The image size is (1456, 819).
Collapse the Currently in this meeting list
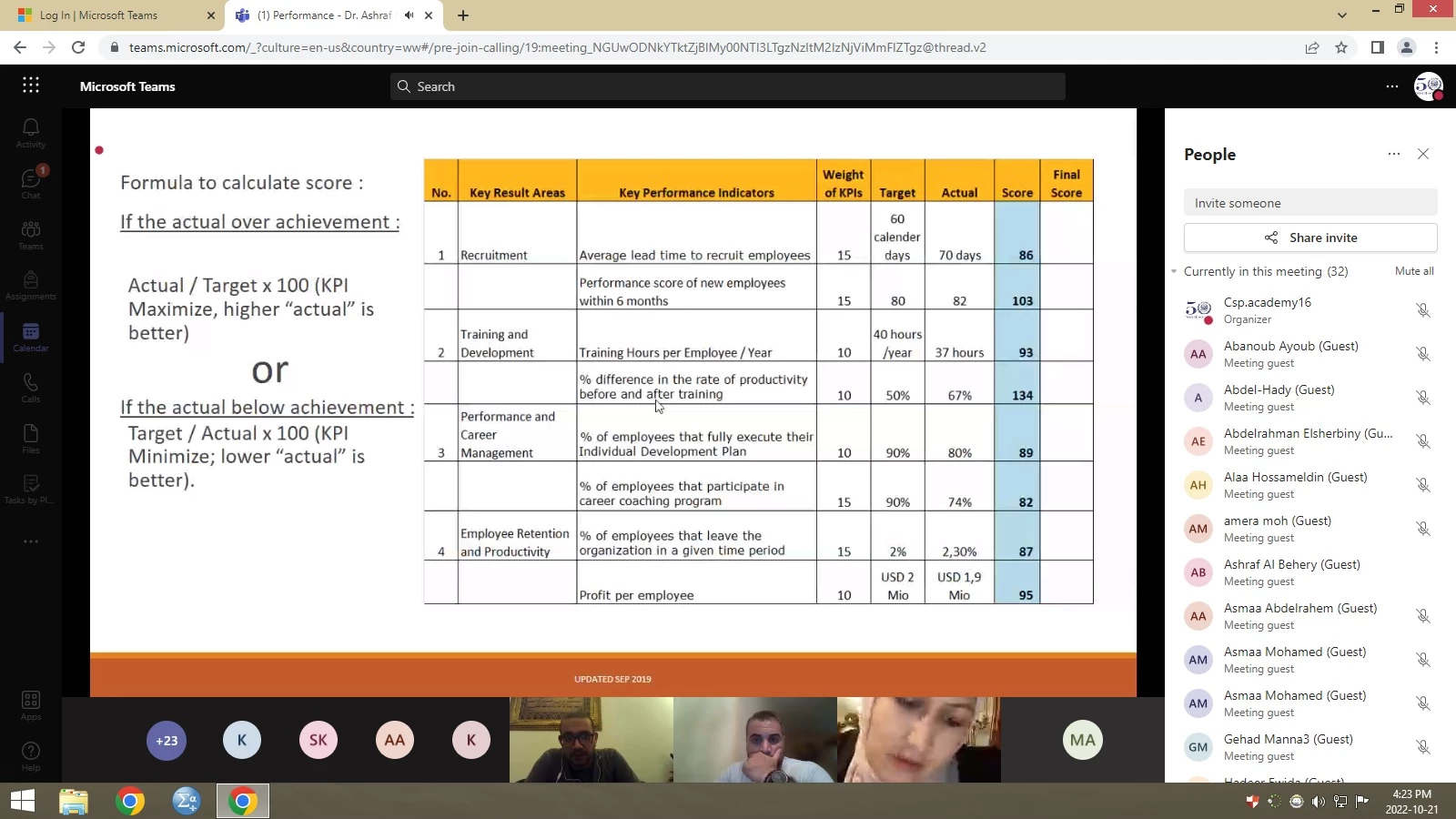click(x=1175, y=272)
